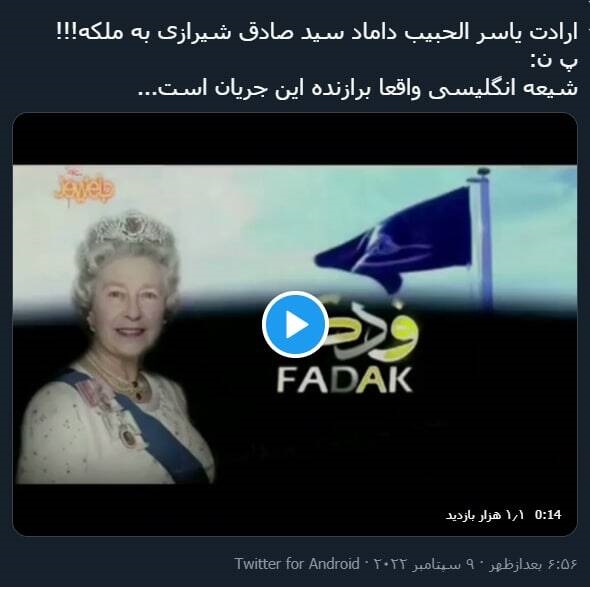Screen dimensions: 595x590
Task: Click the tweet's first line about یاسر الحبیب
Action: 317,32
